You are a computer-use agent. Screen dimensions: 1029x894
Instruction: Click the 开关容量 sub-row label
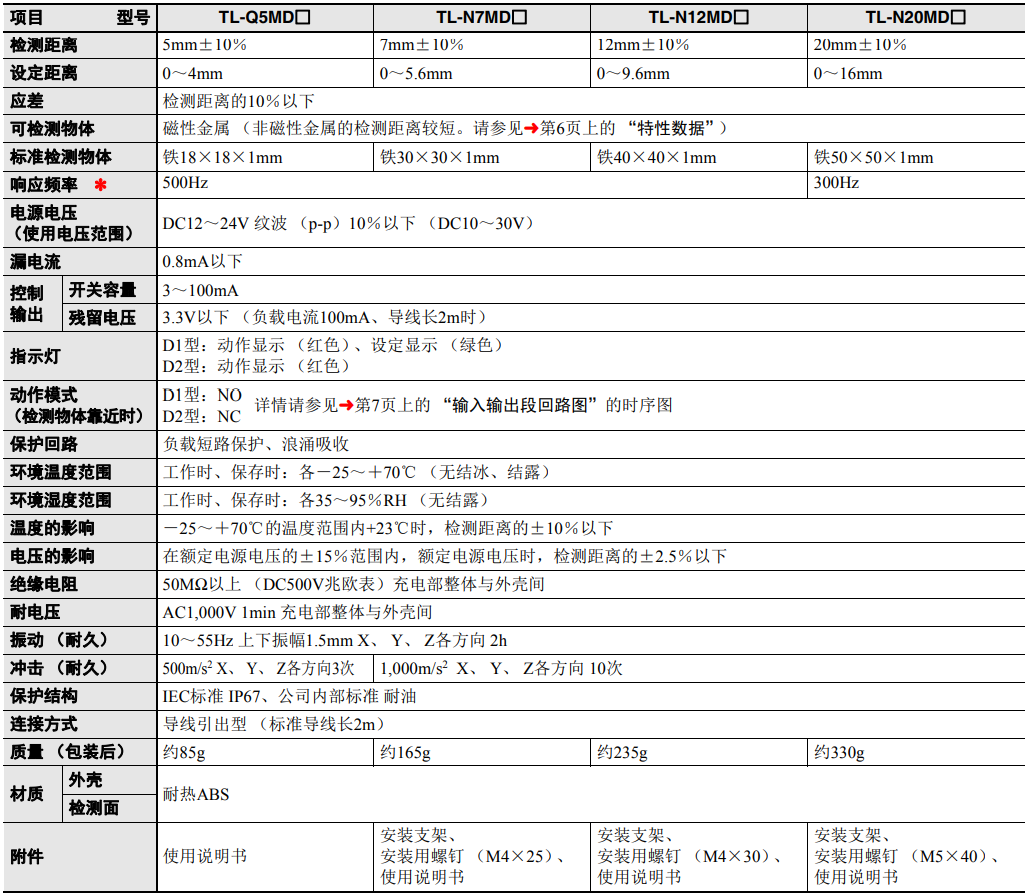pyautogui.click(x=102, y=289)
